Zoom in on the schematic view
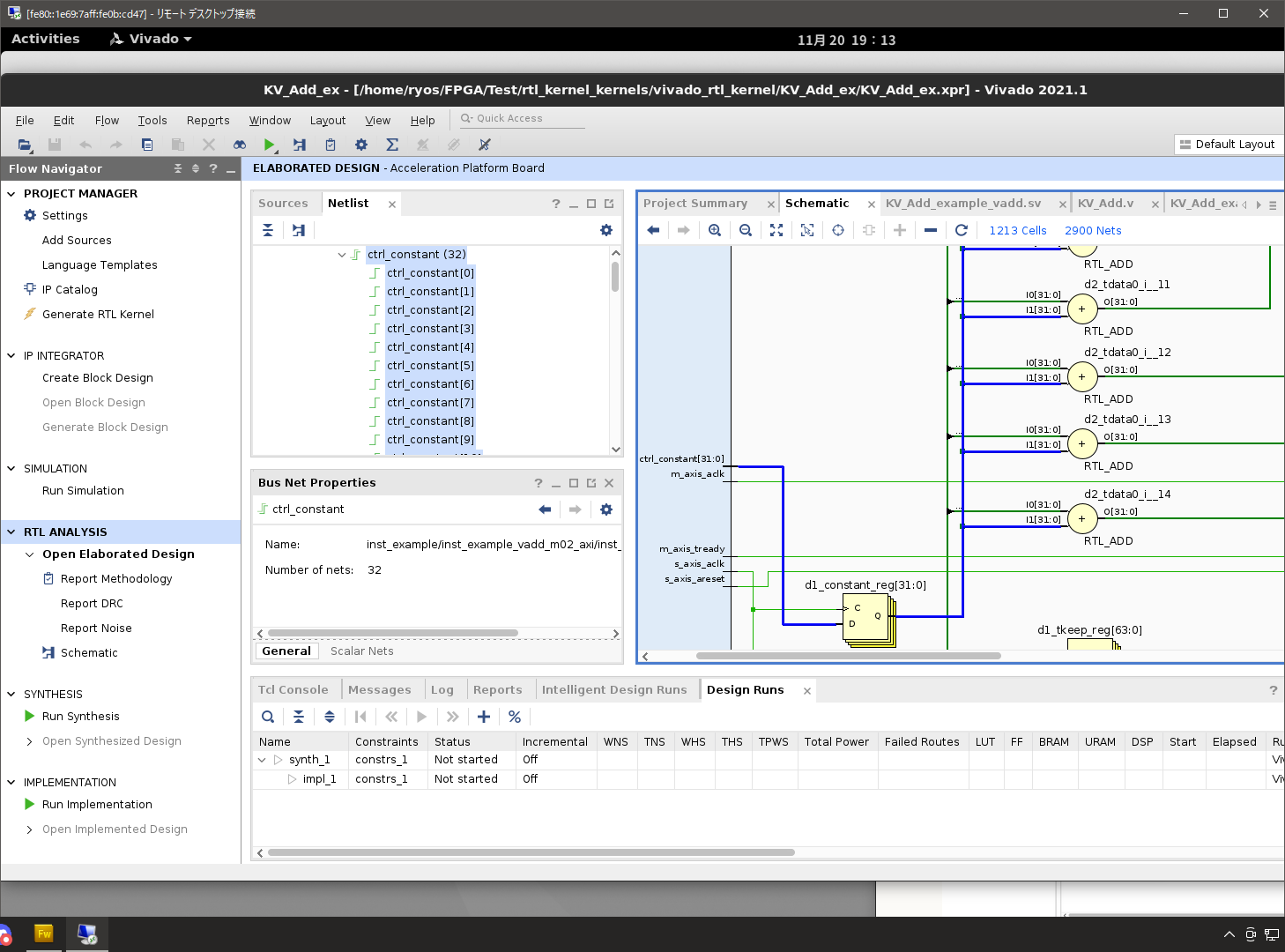 coord(715,230)
